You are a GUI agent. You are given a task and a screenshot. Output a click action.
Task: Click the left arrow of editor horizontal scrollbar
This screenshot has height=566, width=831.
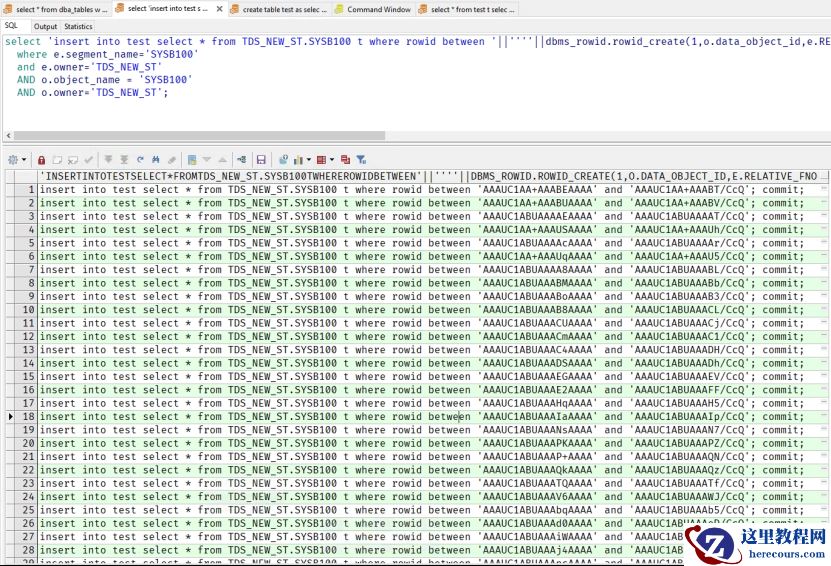[x=8, y=136]
